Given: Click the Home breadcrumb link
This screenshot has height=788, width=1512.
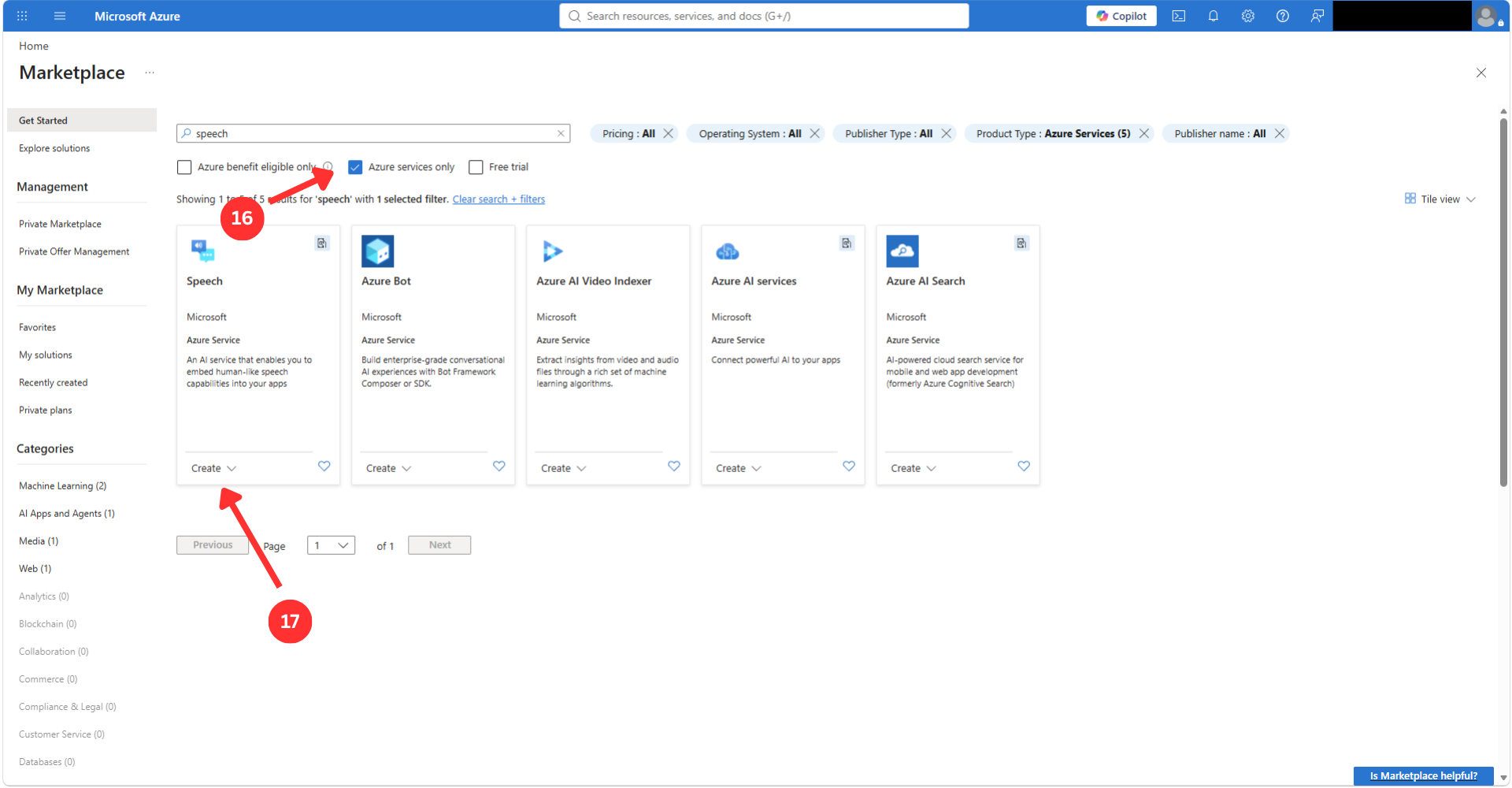Looking at the screenshot, I should point(34,46).
